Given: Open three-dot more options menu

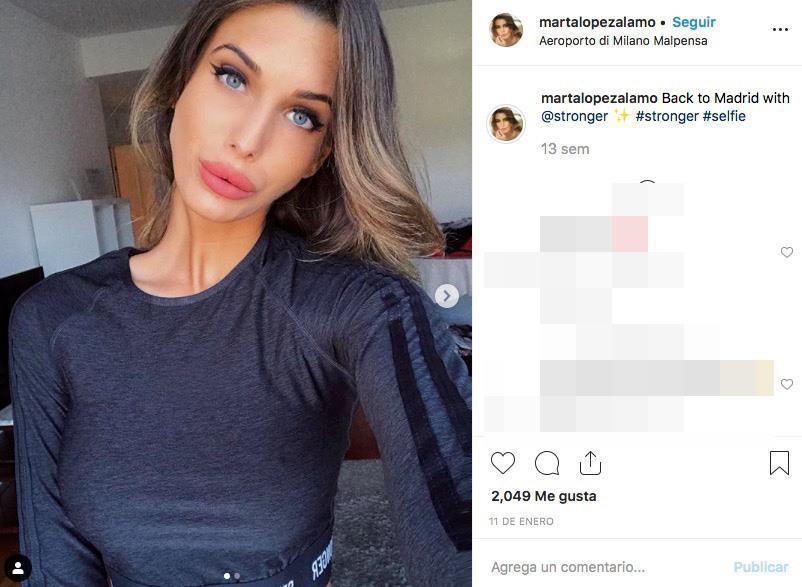Looking at the screenshot, I should pyautogui.click(x=780, y=30).
